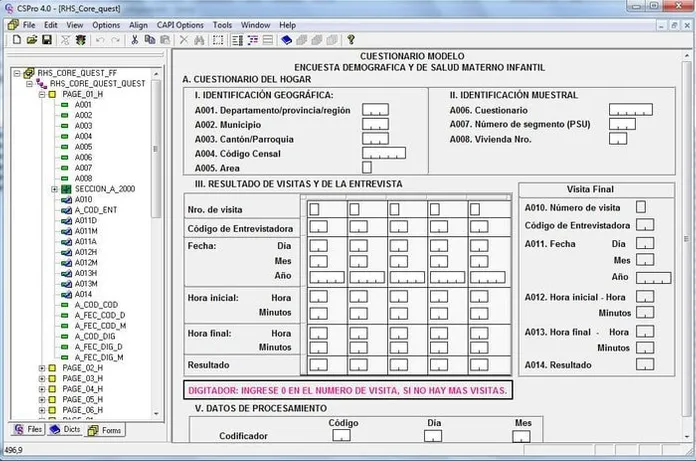This screenshot has width=696, height=461.
Task: Click the 'Visita Final' header label
Action: click(x=590, y=189)
